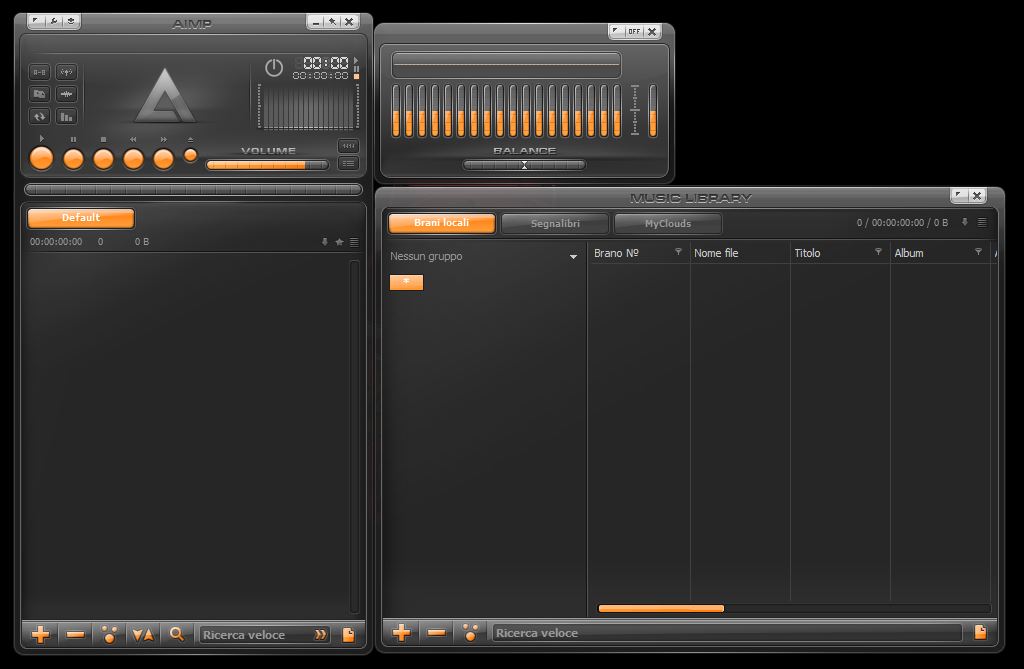
Task: Open the playlist header menu lines icon
Action: pos(354,242)
